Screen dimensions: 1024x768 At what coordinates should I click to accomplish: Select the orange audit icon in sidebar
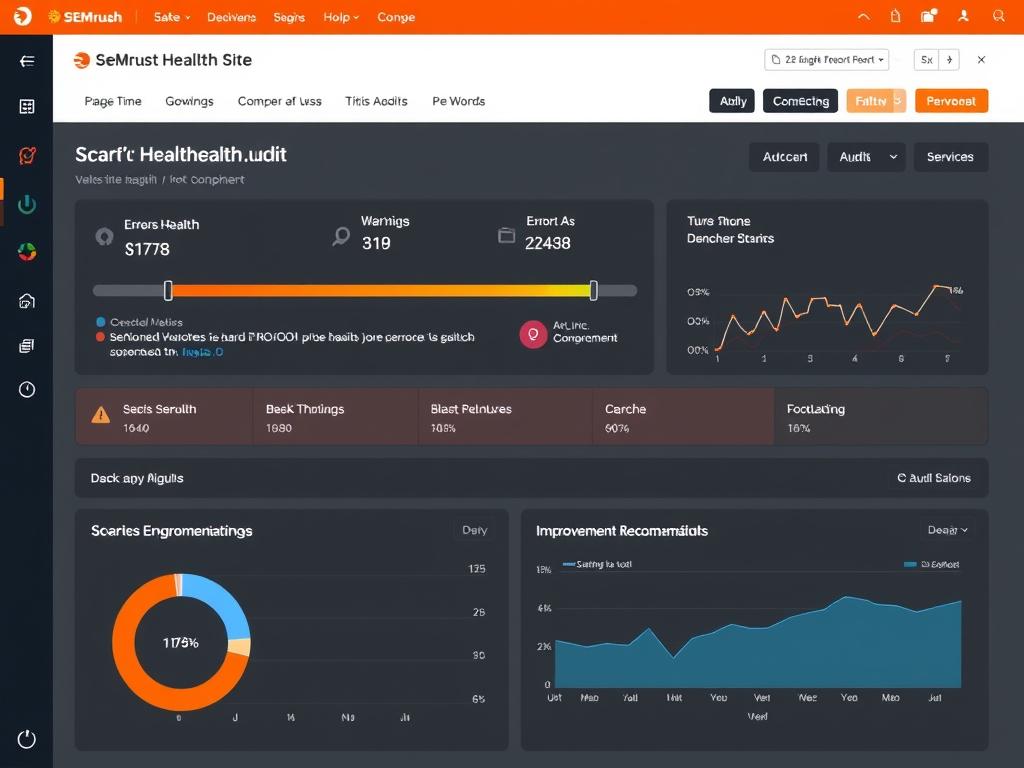coord(27,155)
